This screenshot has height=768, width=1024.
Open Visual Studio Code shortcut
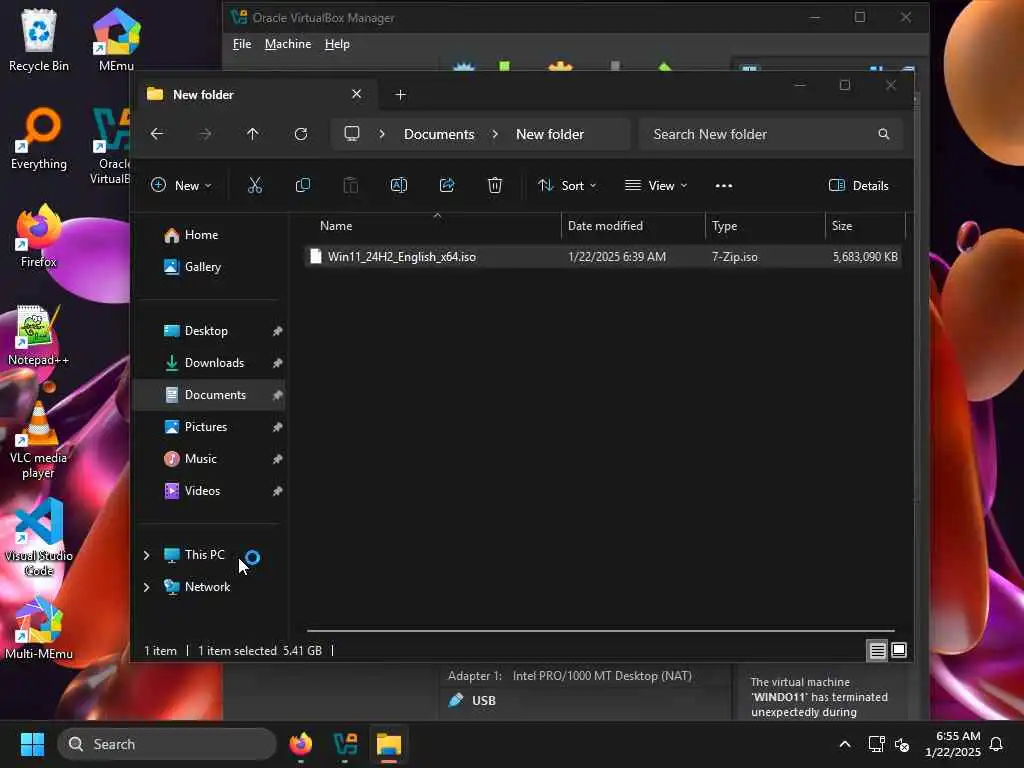[39, 537]
